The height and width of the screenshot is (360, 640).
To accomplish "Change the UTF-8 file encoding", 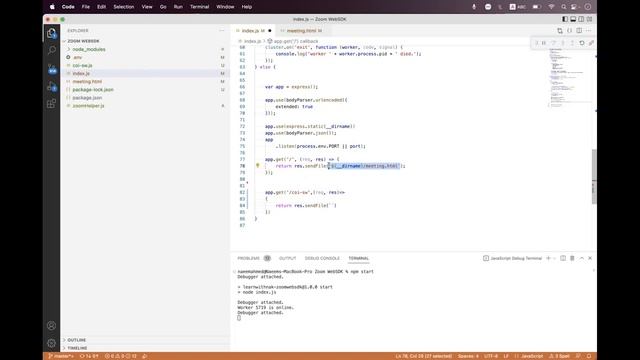I will coord(491,356).
